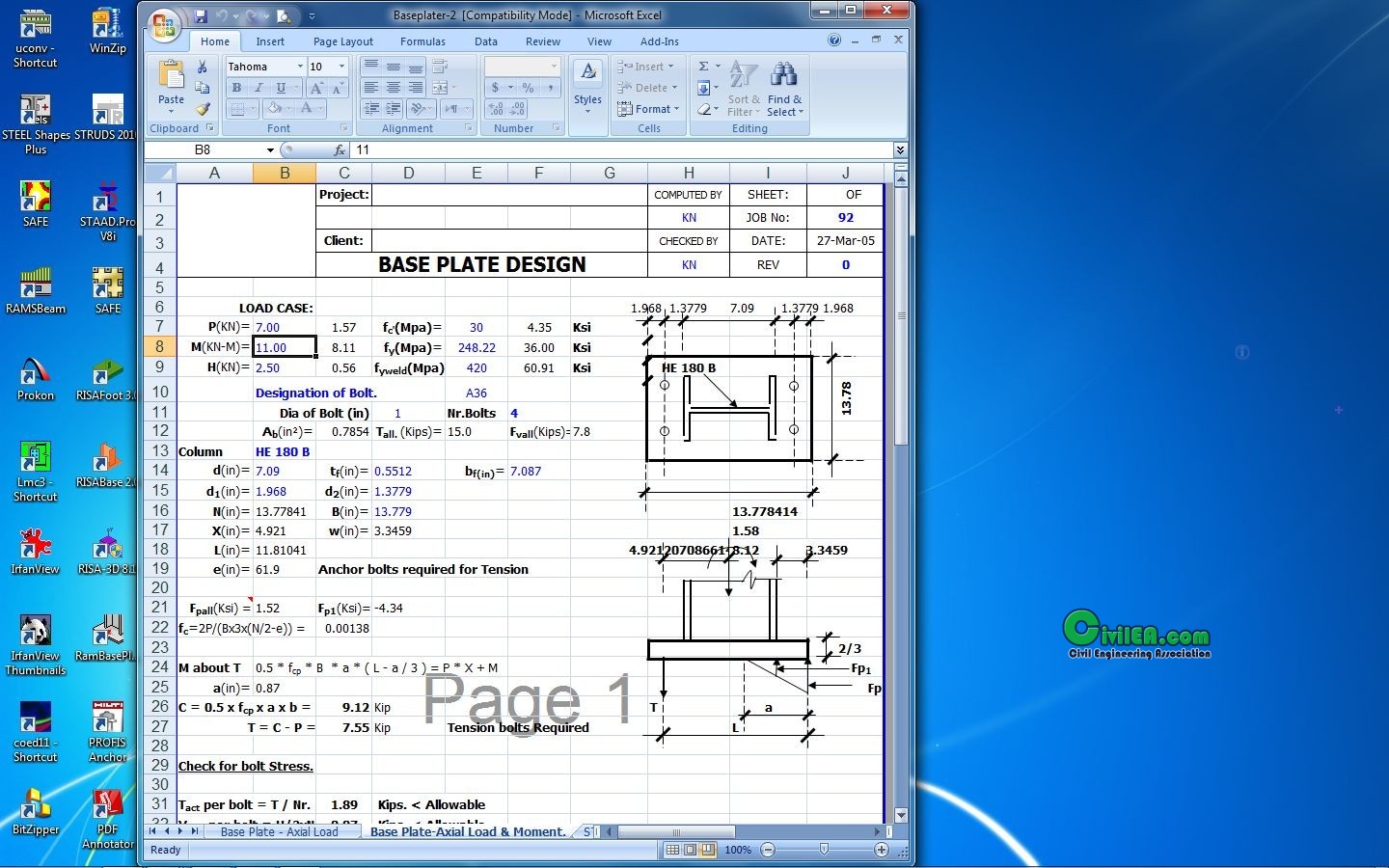Open the font size dropdown

341,67
